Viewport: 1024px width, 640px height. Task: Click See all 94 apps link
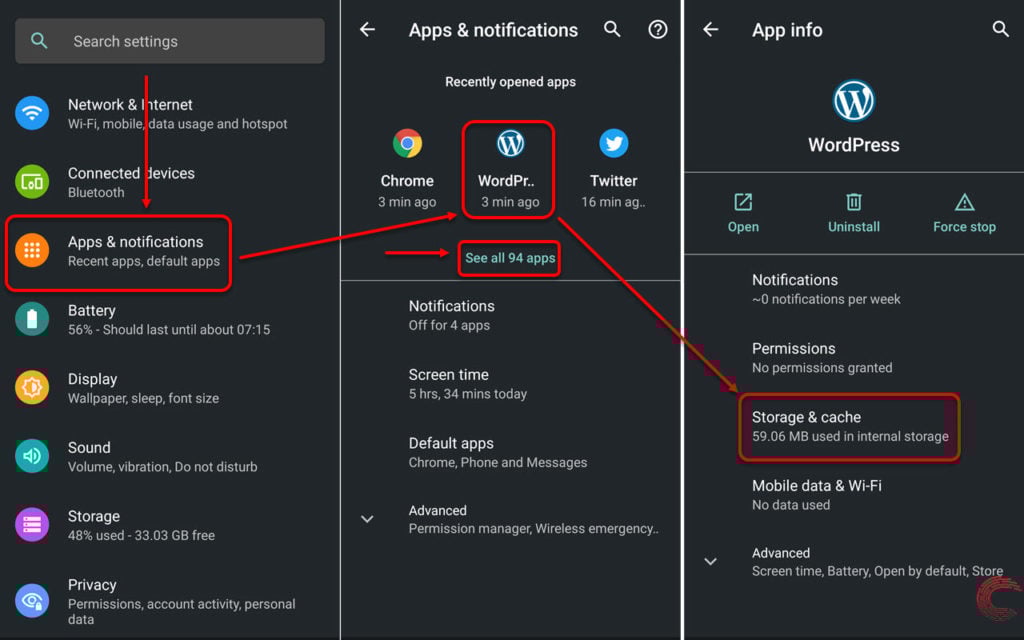[510, 258]
